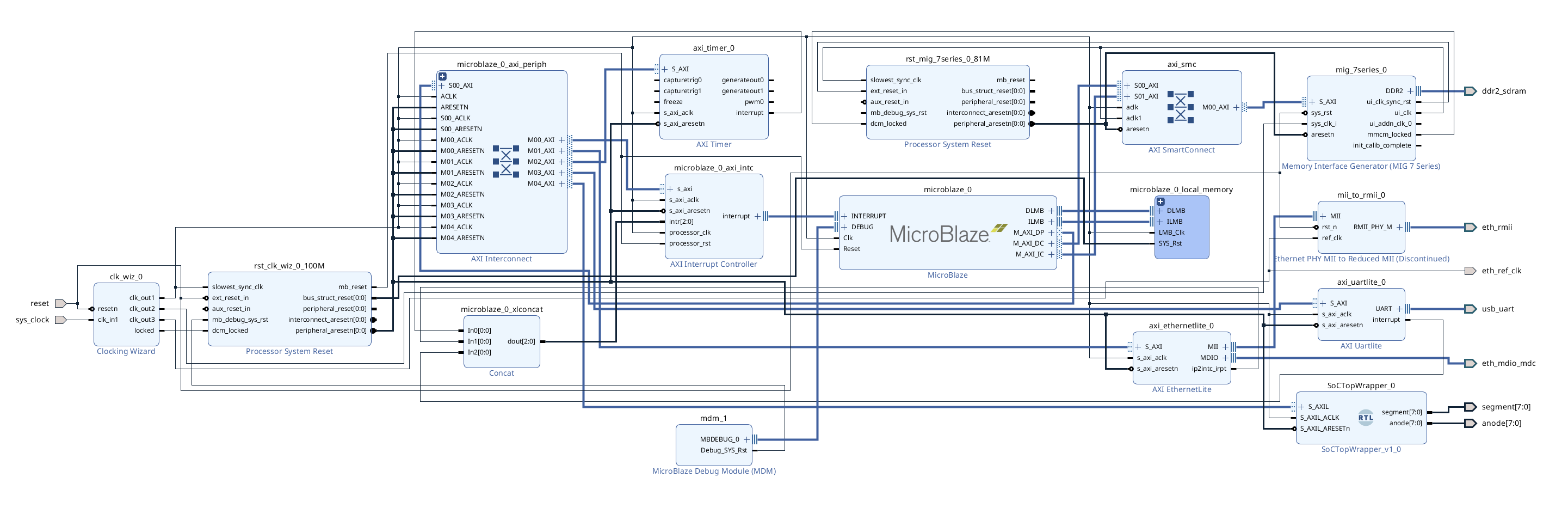Expand the RMII_PHY_M pin on mii_to_rmii_0
Image resolution: width=1568 pixels, height=514 pixels.
(1399, 227)
